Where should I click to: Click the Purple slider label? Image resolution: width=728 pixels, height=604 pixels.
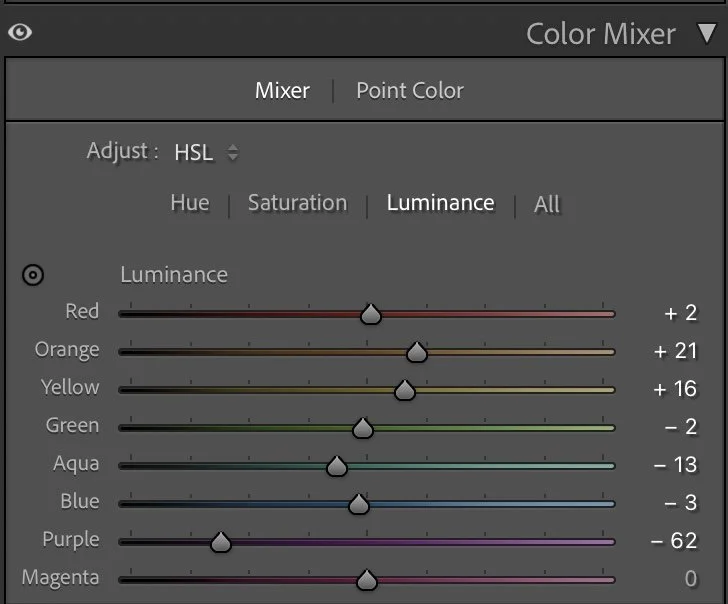(x=71, y=540)
